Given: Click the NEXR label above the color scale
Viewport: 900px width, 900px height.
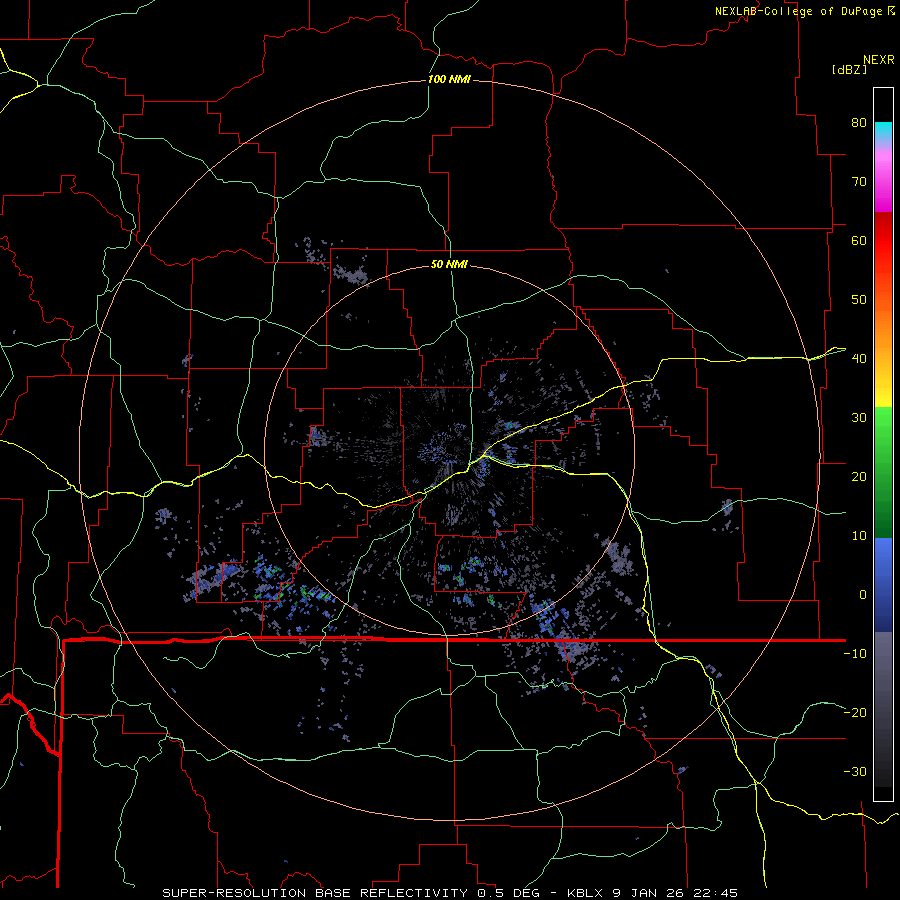Looking at the screenshot, I should (x=879, y=60).
